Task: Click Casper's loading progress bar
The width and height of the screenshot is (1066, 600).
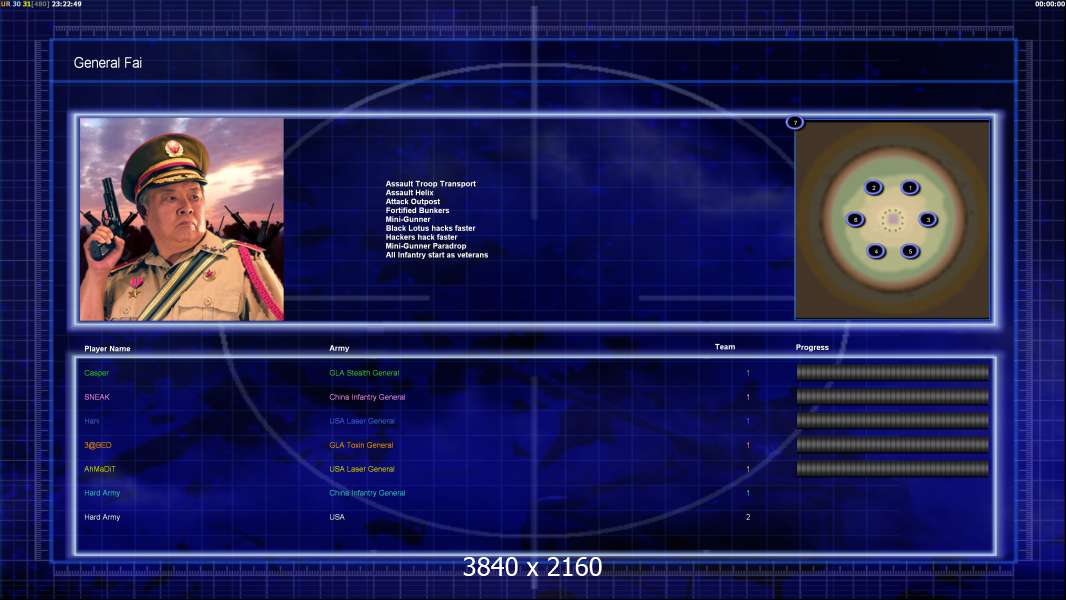Action: coord(893,372)
